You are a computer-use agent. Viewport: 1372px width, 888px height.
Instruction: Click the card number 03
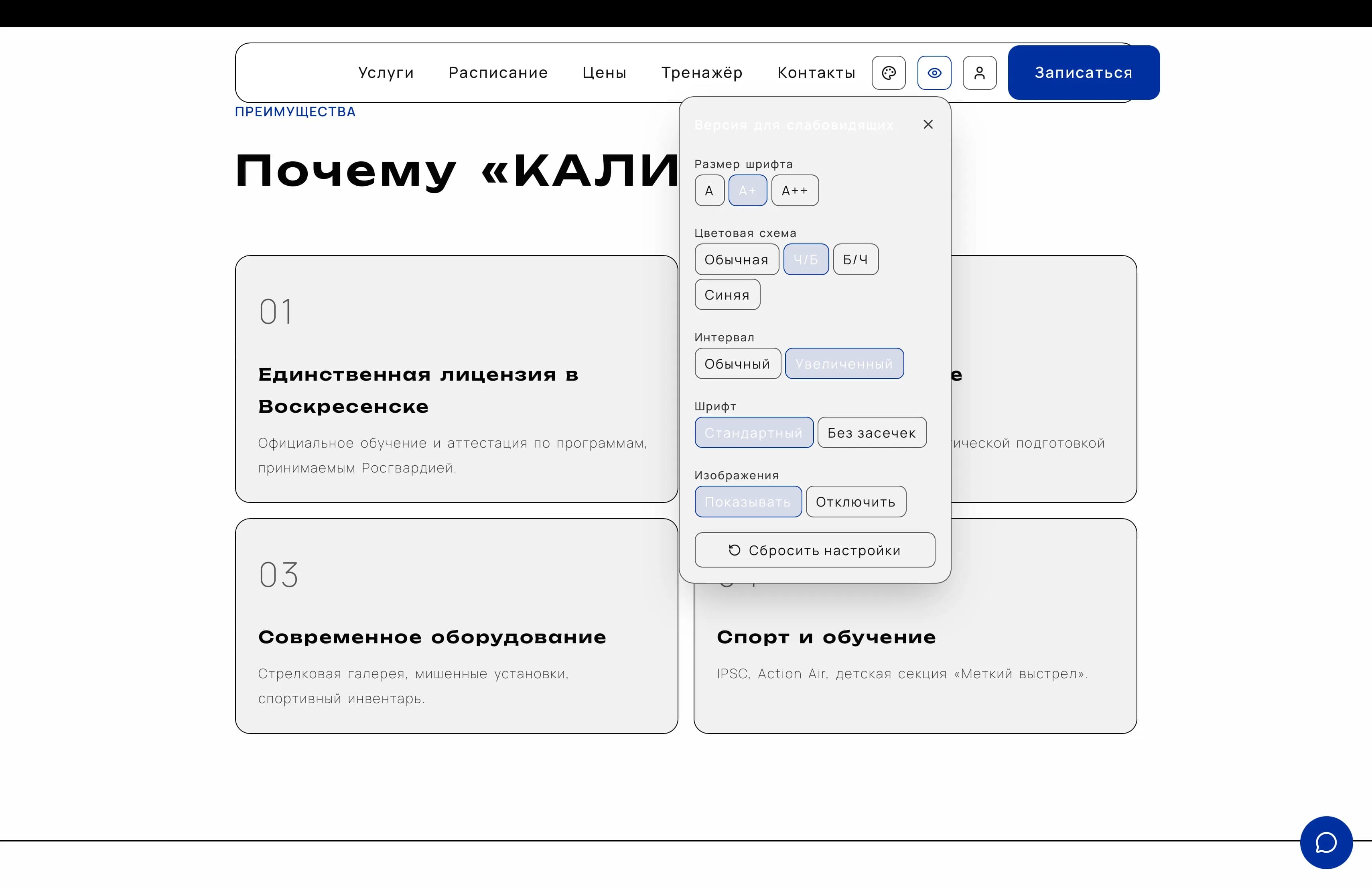[278, 575]
